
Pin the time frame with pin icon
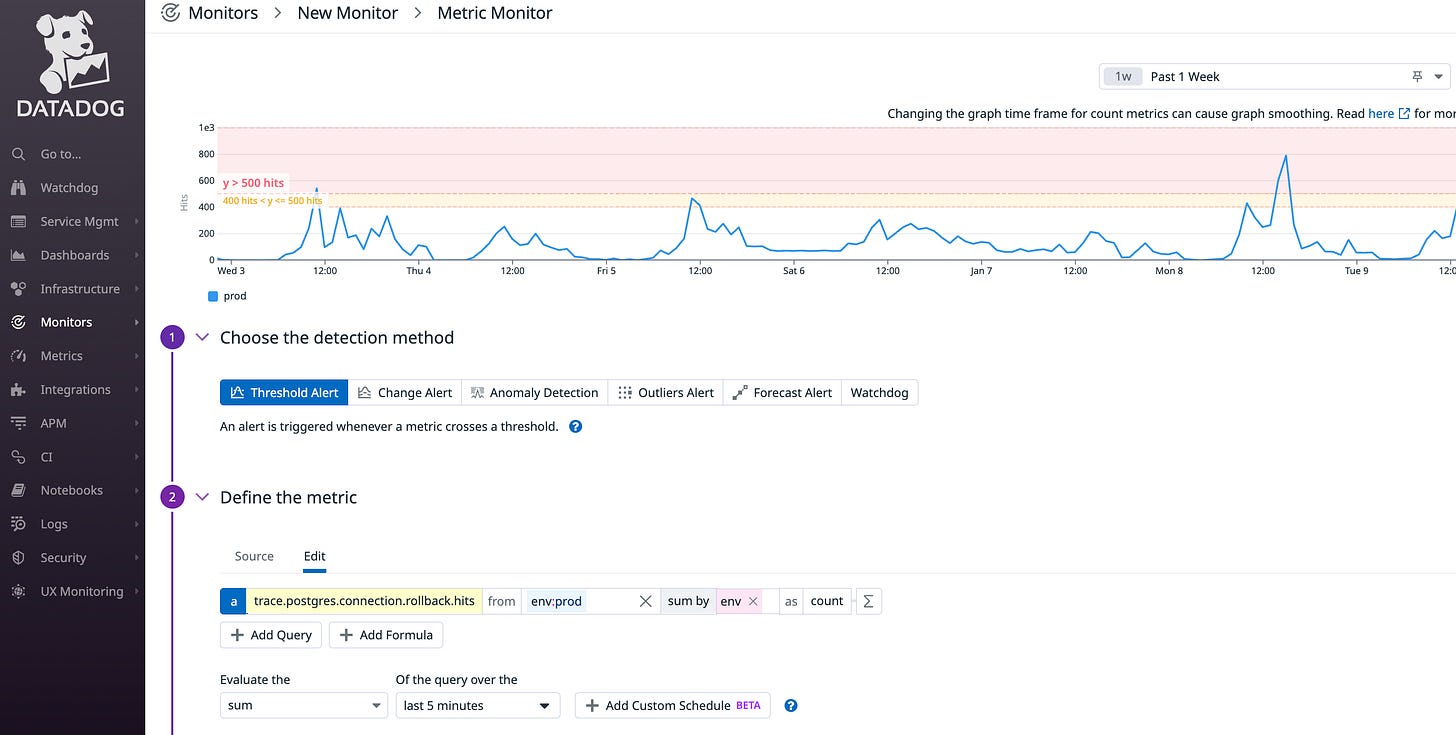(x=1417, y=77)
